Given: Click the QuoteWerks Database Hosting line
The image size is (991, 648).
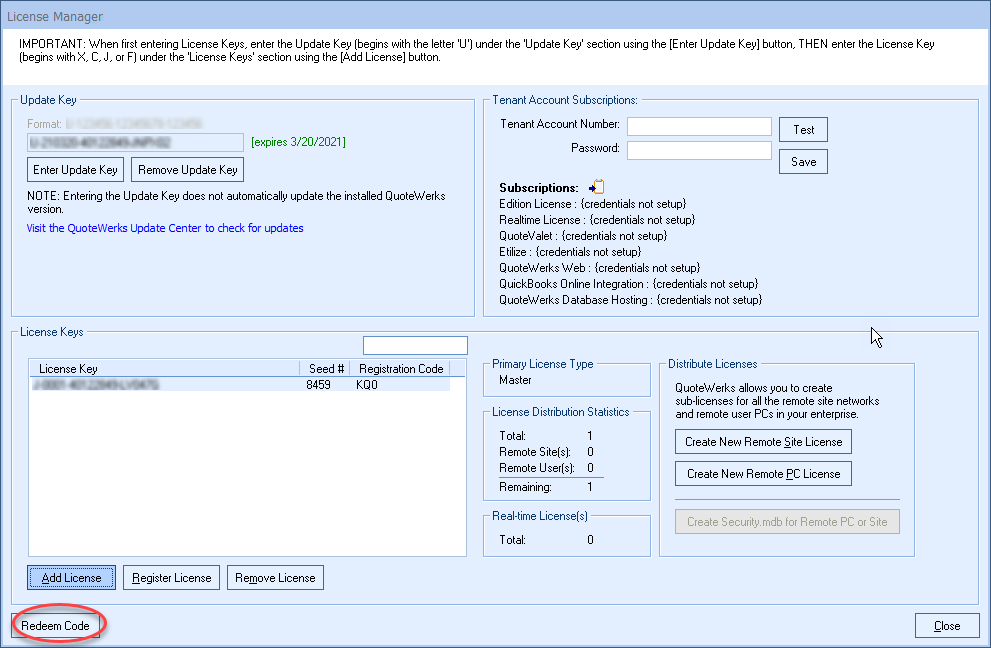Looking at the screenshot, I should pos(630,300).
